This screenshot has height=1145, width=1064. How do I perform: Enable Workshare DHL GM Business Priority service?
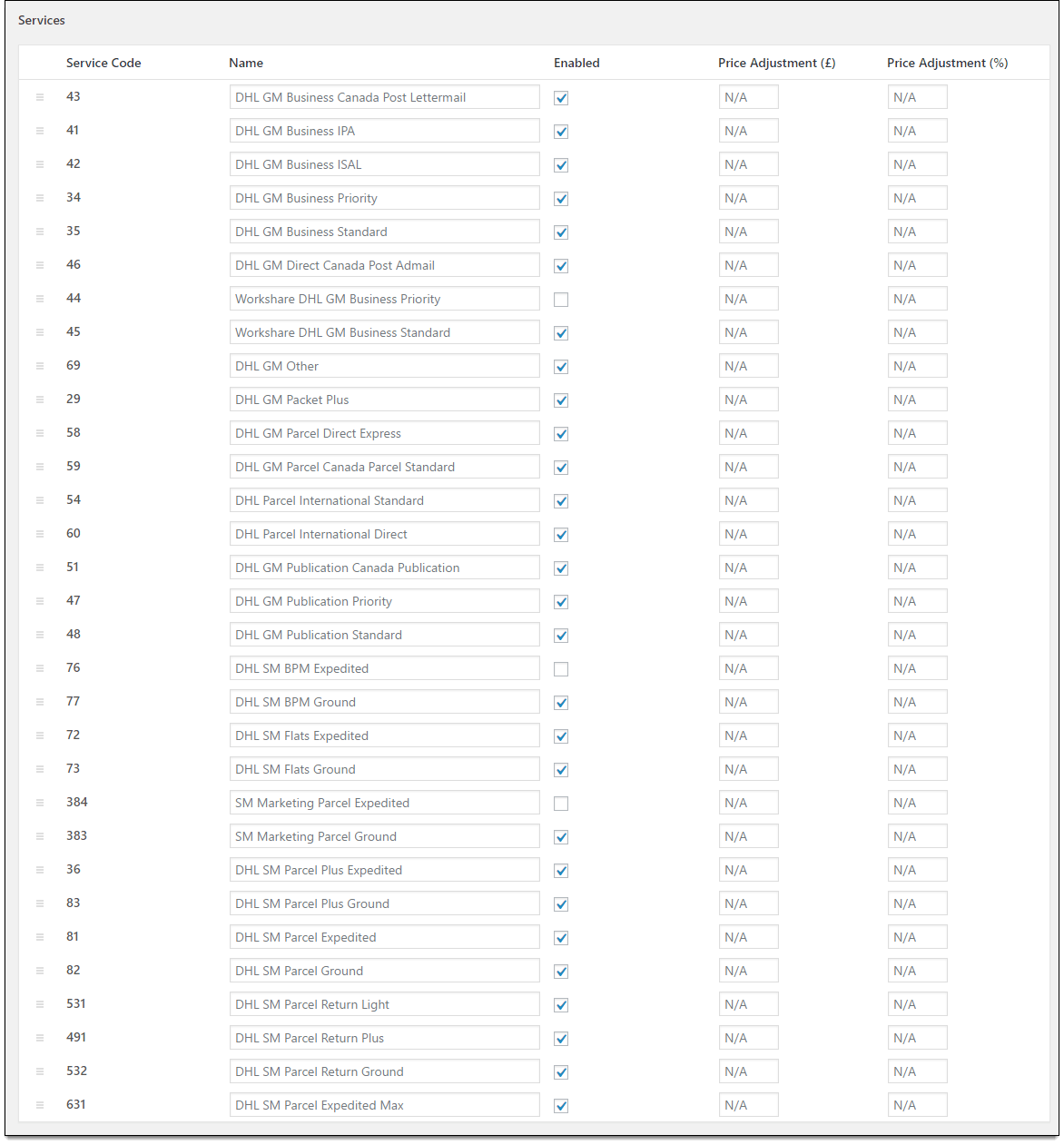point(561,300)
